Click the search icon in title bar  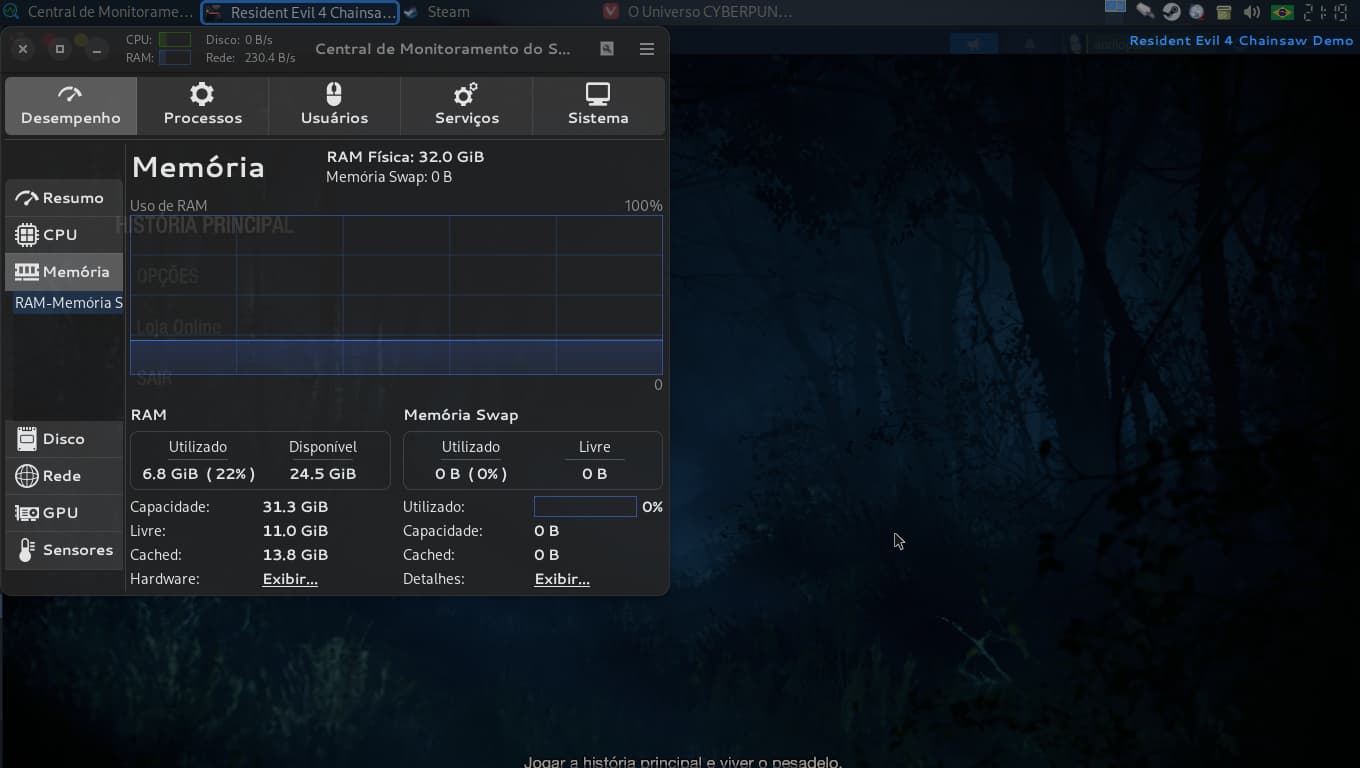coord(607,49)
